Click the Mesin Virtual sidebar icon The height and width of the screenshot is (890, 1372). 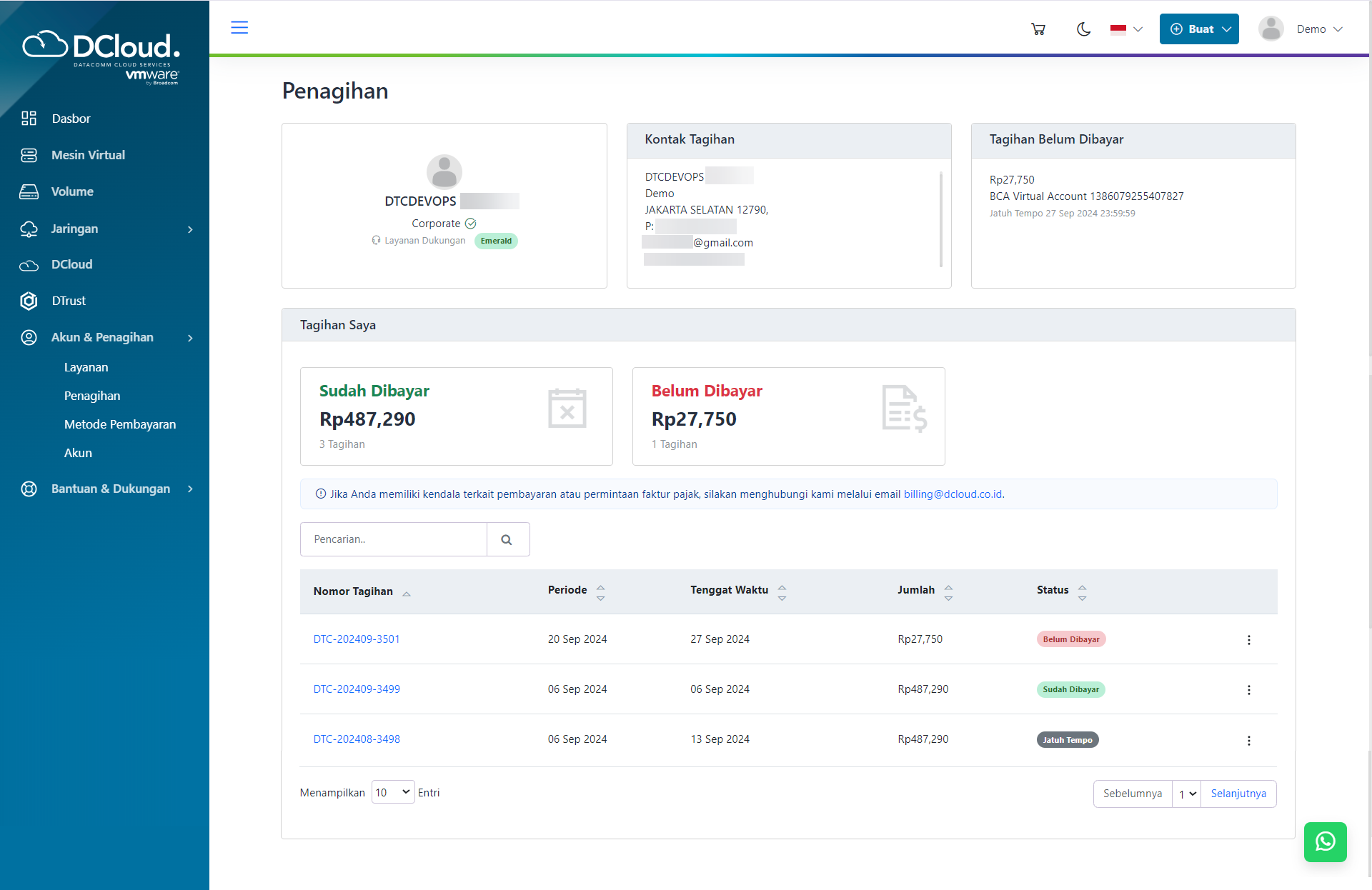29,155
